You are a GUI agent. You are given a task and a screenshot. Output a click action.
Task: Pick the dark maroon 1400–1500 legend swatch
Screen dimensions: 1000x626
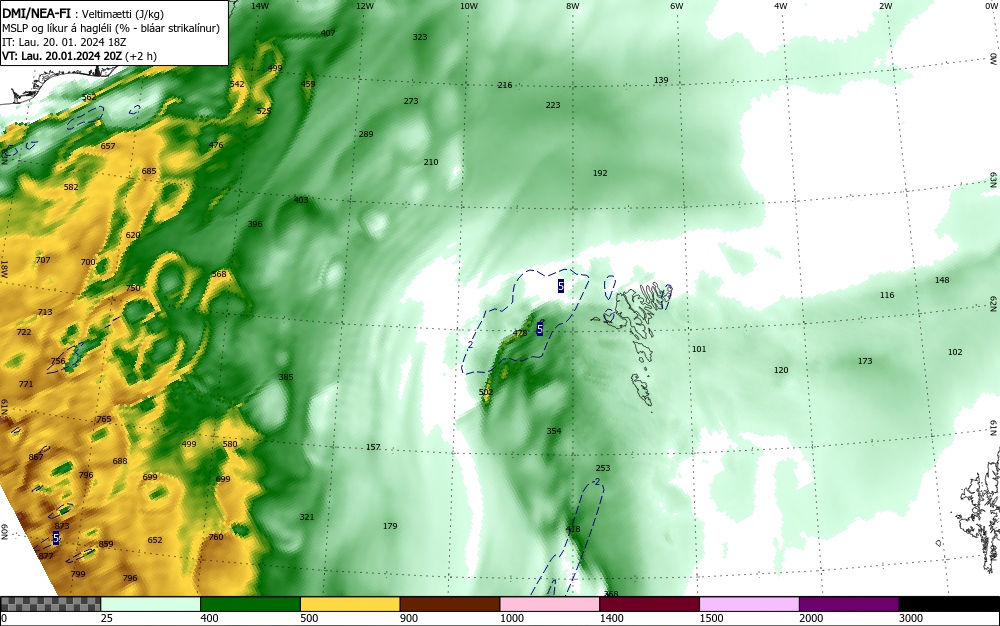point(649,604)
